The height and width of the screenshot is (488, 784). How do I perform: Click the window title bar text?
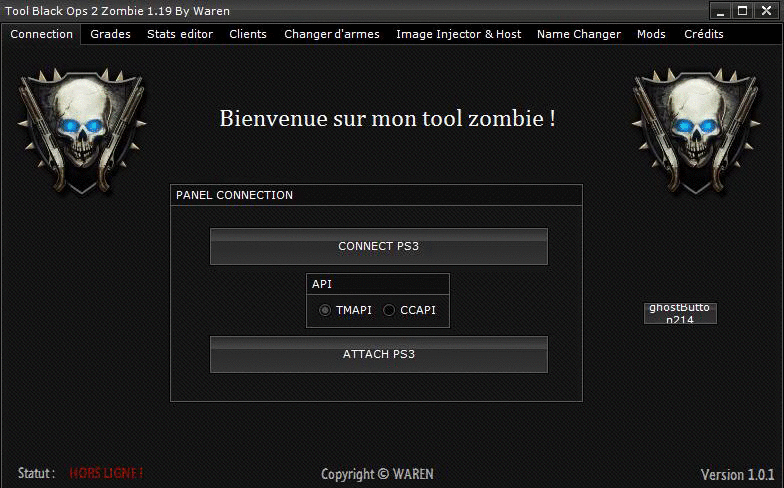point(118,11)
